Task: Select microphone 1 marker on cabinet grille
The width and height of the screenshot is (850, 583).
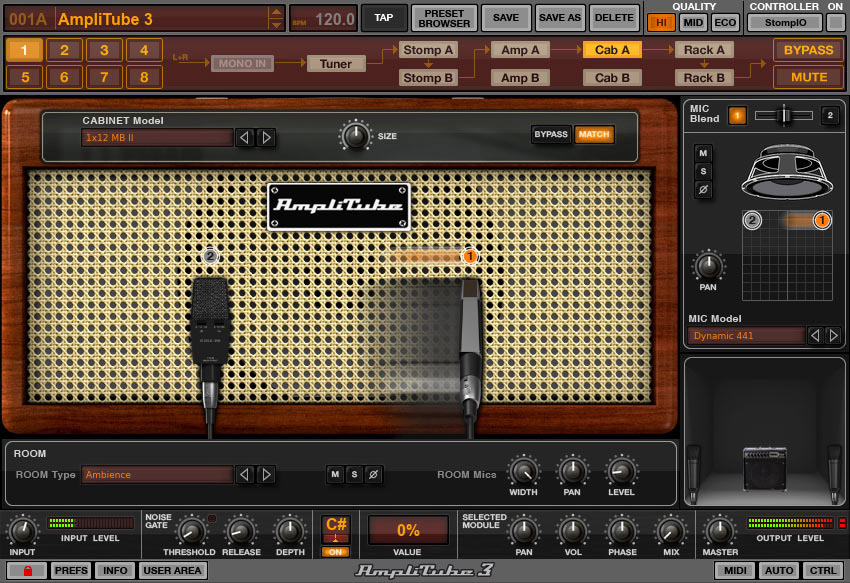Action: tap(470, 256)
